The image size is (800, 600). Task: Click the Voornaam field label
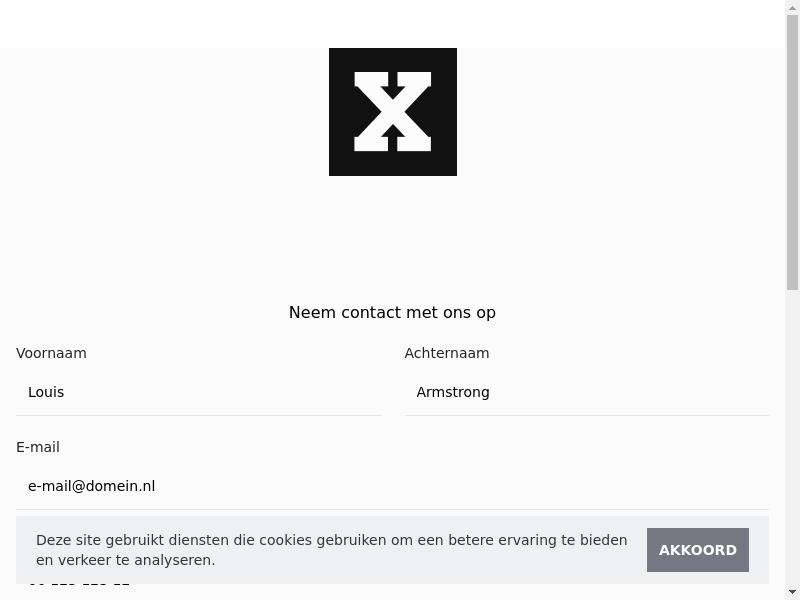[x=51, y=353]
